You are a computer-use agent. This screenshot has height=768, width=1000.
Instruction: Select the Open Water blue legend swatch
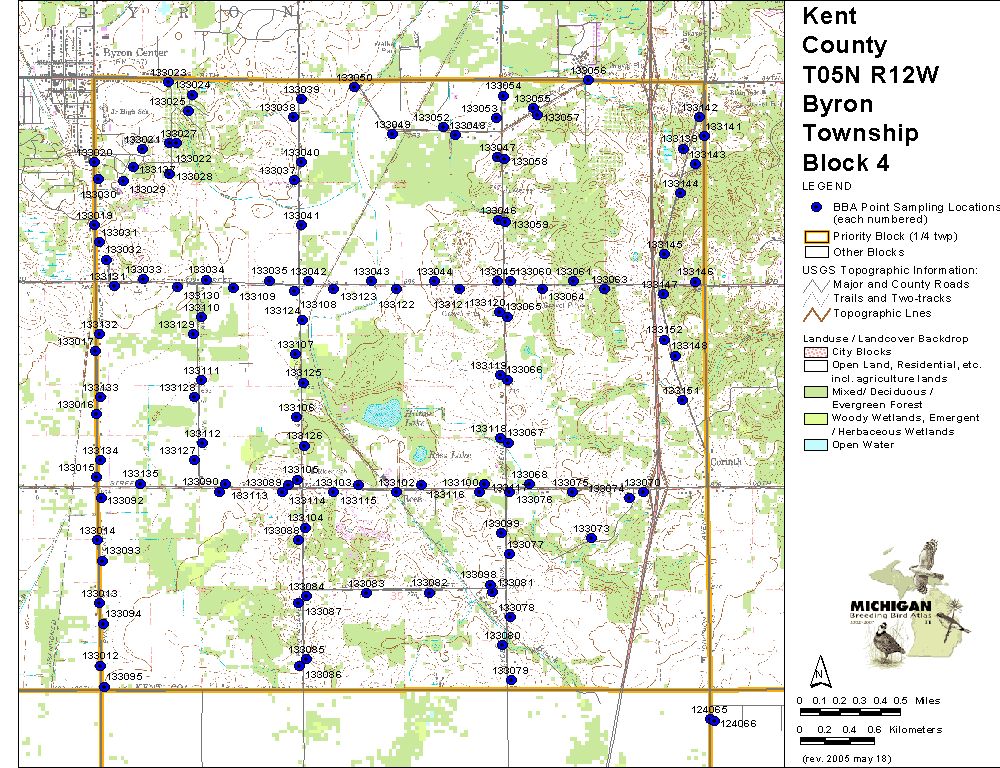coord(816,445)
